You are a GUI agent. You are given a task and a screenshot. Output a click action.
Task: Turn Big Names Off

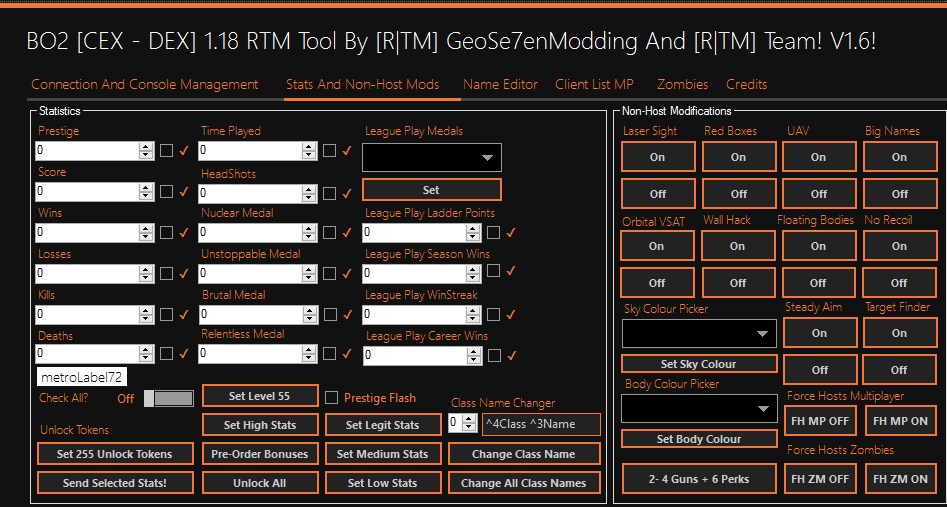900,194
